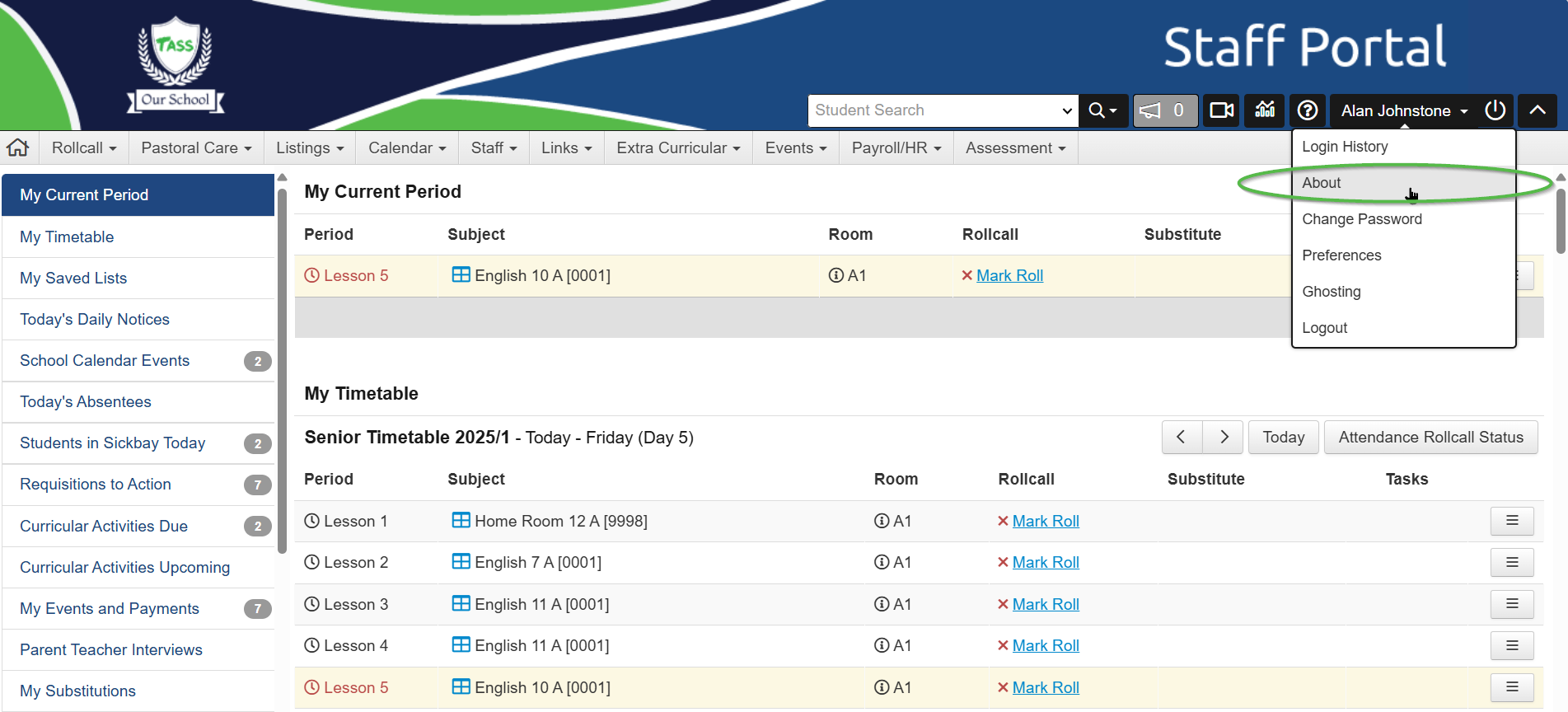Image resolution: width=1568 pixels, height=712 pixels.
Task: Click the notifications megaphone icon
Action: [1163, 110]
